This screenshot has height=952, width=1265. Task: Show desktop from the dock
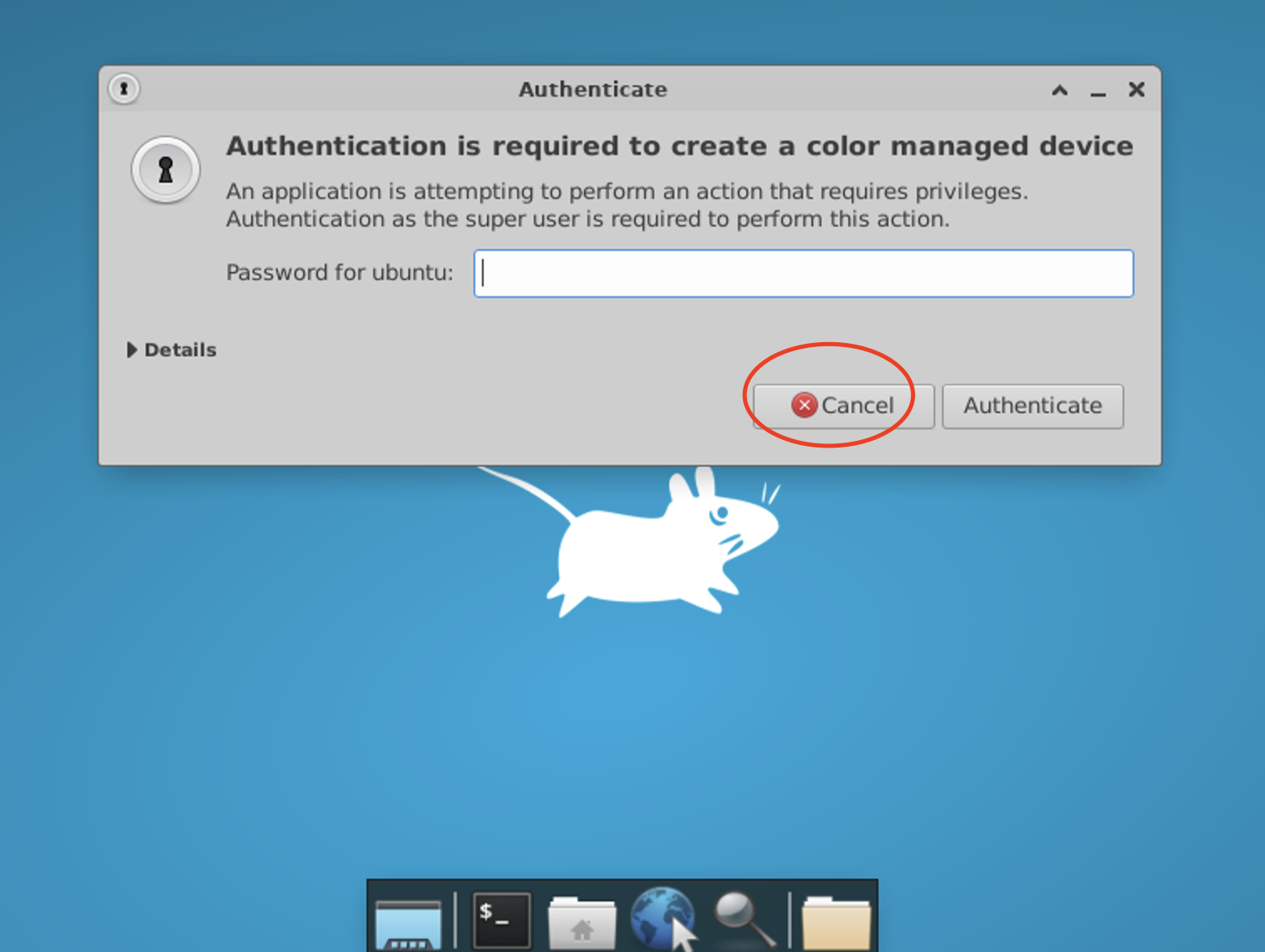408,924
